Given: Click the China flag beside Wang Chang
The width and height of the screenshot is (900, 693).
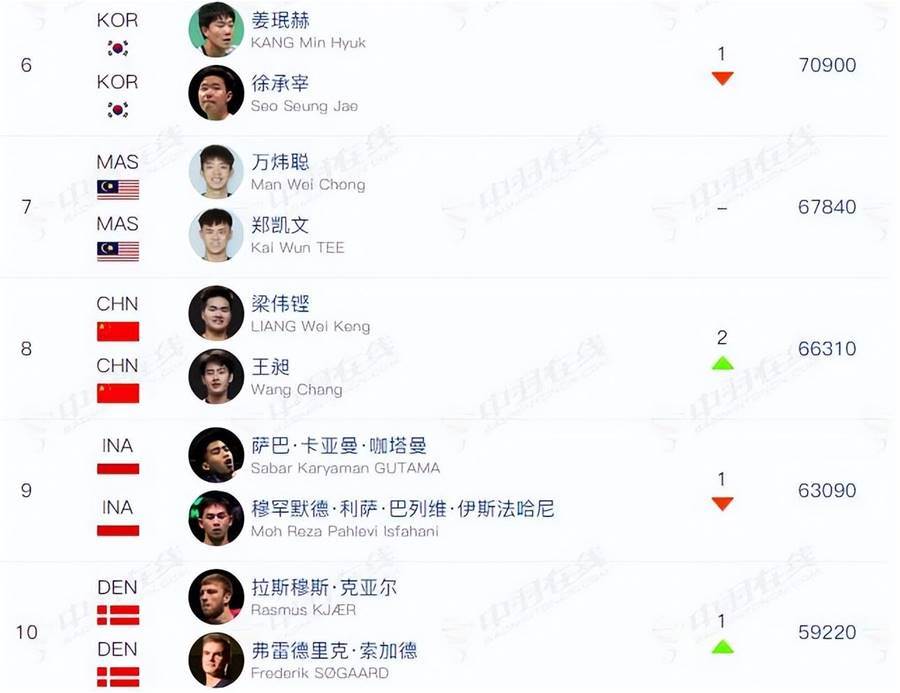Looking at the screenshot, I should click(x=118, y=393).
